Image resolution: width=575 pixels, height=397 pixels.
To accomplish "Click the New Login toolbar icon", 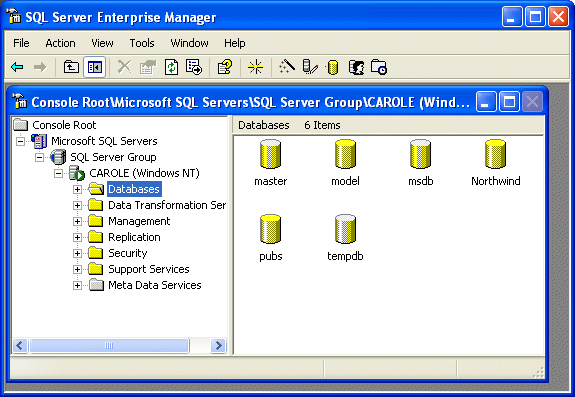I will coord(356,67).
